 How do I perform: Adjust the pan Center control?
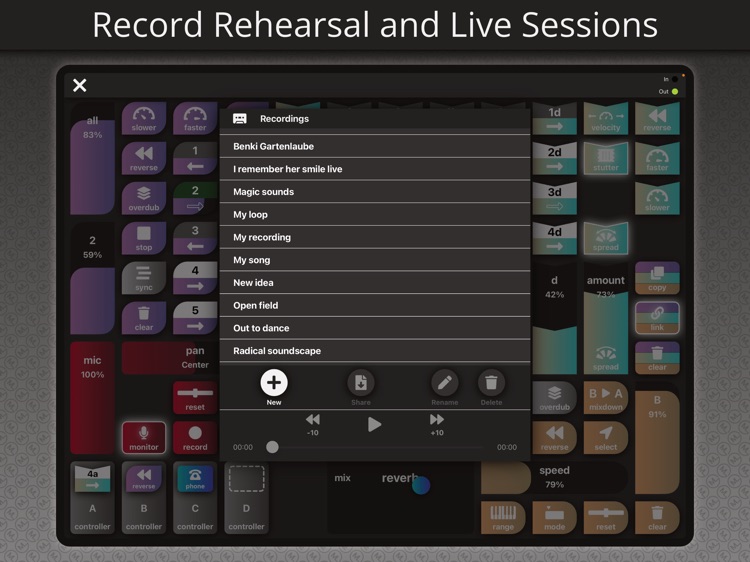pyautogui.click(x=169, y=358)
